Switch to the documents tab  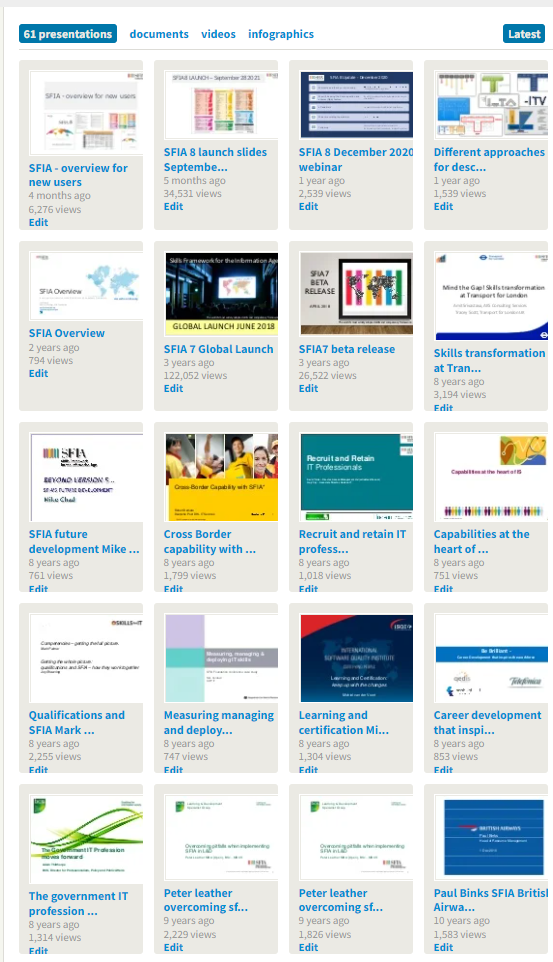point(159,34)
